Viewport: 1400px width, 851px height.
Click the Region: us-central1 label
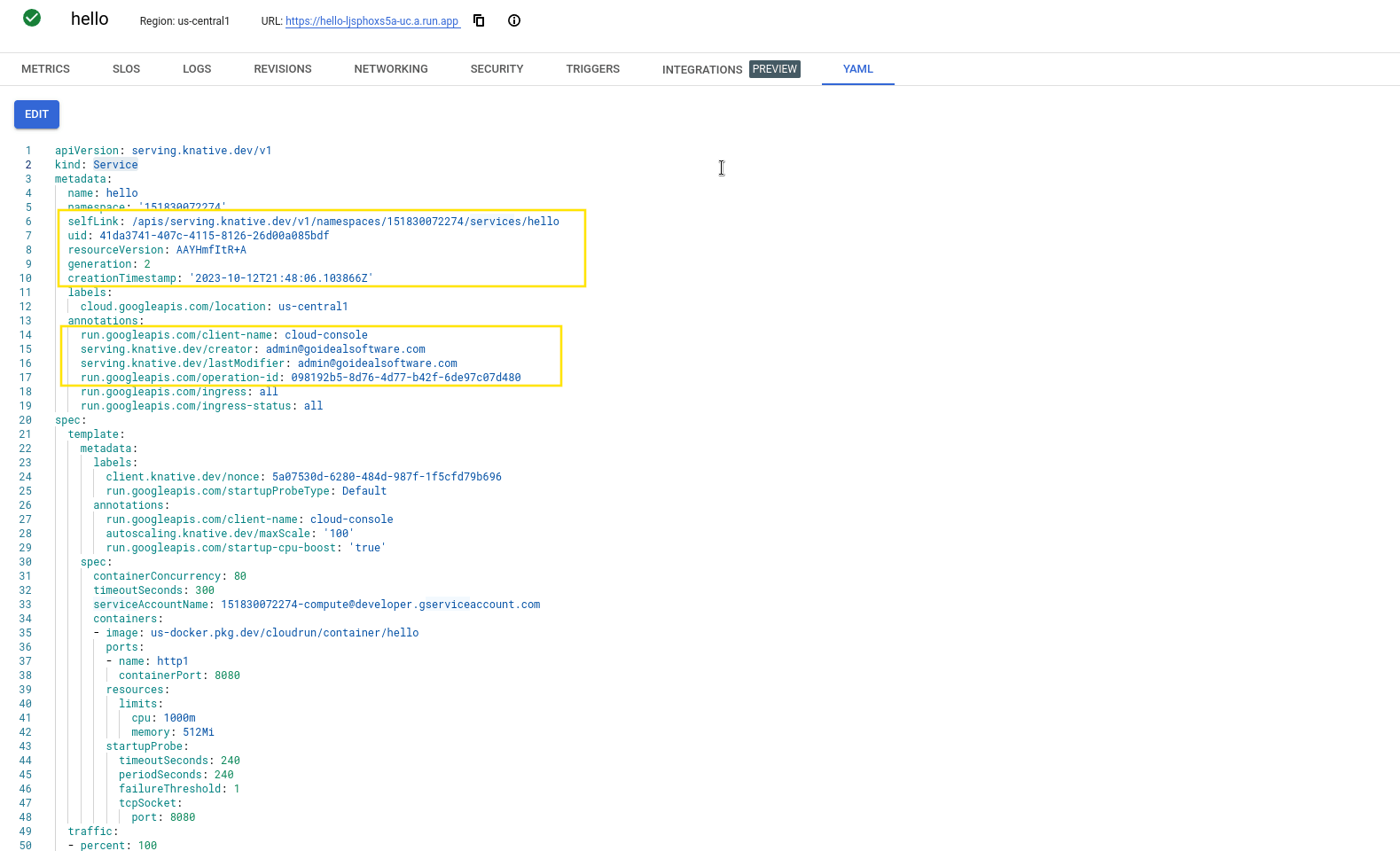tap(184, 21)
